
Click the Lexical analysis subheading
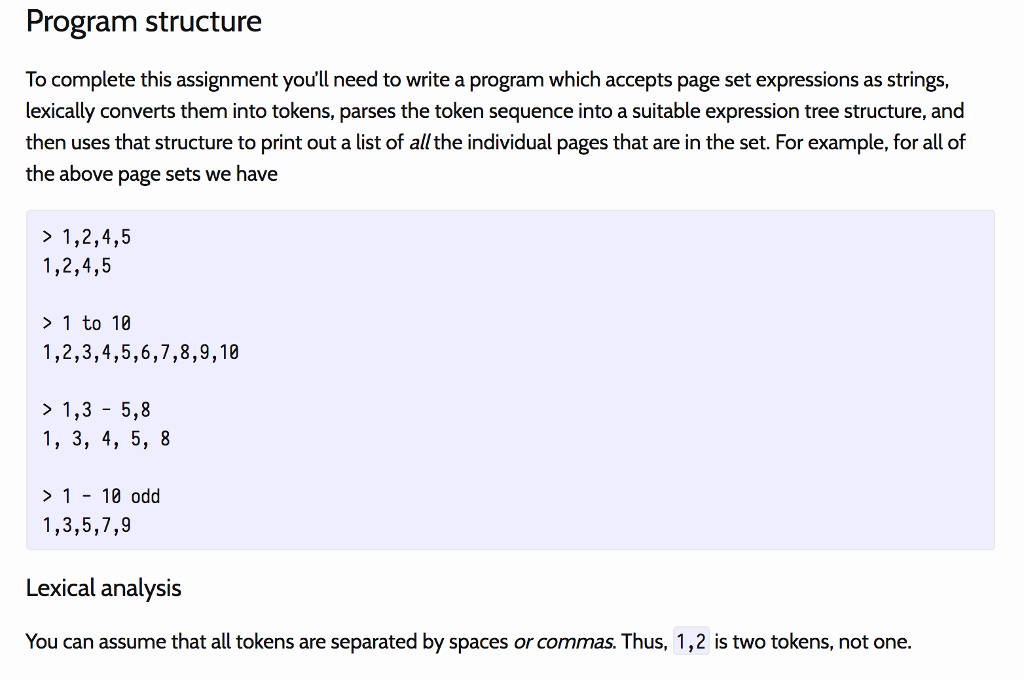pos(103,588)
